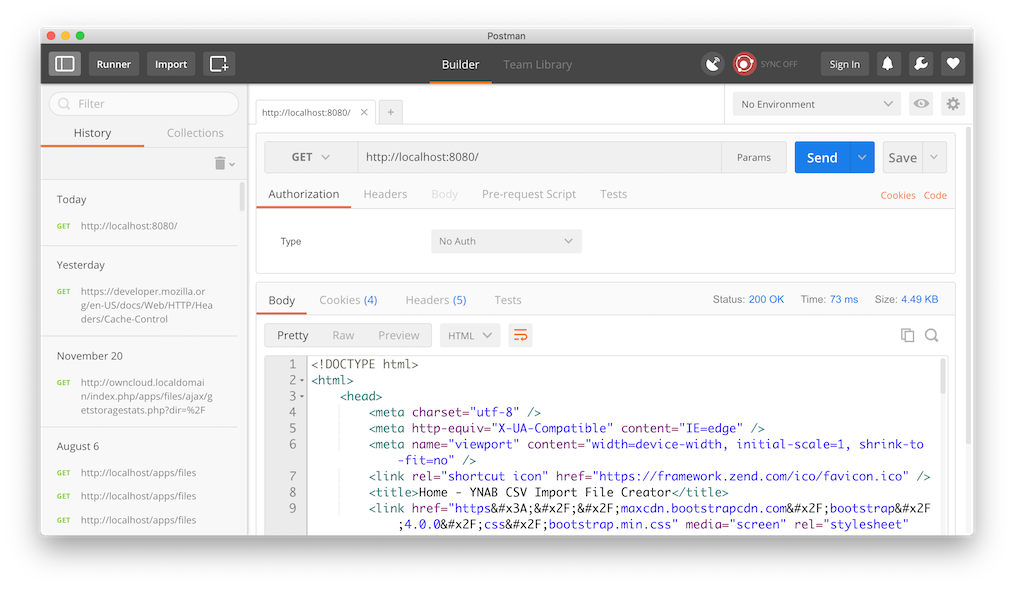Copy response body to clipboard
Screen dimensions: 1014x589
coord(907,335)
